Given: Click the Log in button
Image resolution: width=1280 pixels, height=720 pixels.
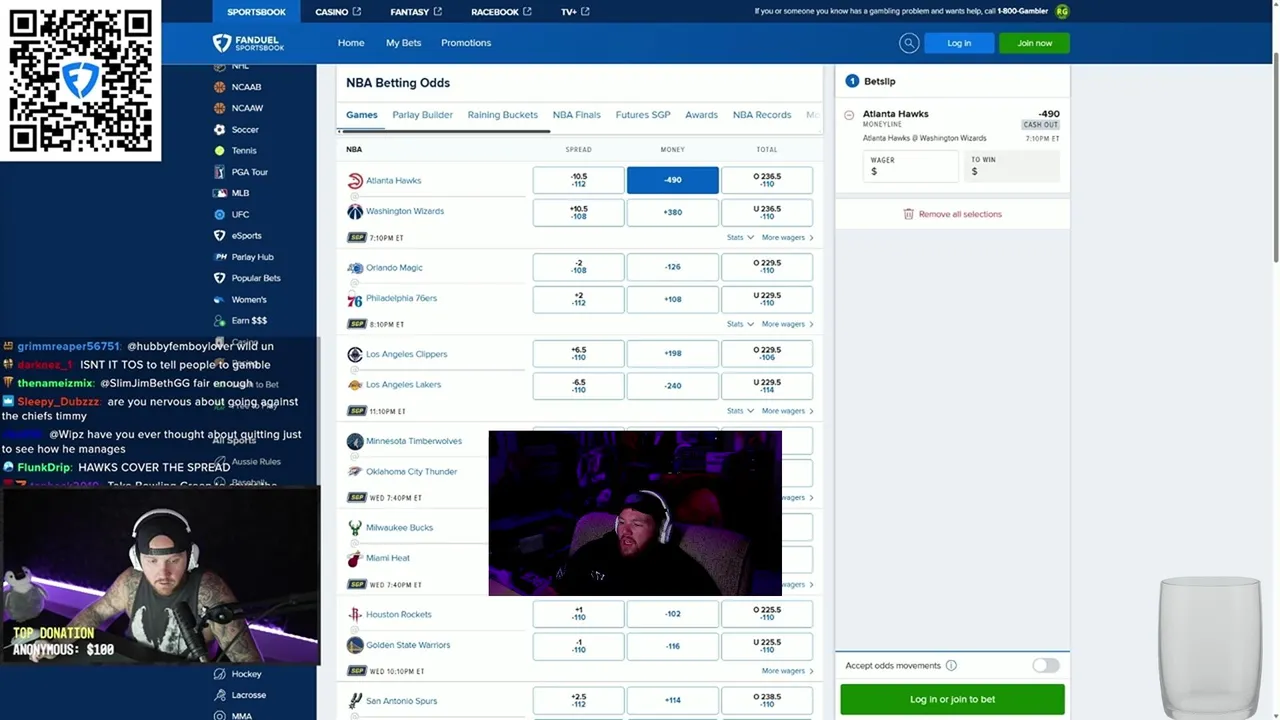Looking at the screenshot, I should [959, 43].
